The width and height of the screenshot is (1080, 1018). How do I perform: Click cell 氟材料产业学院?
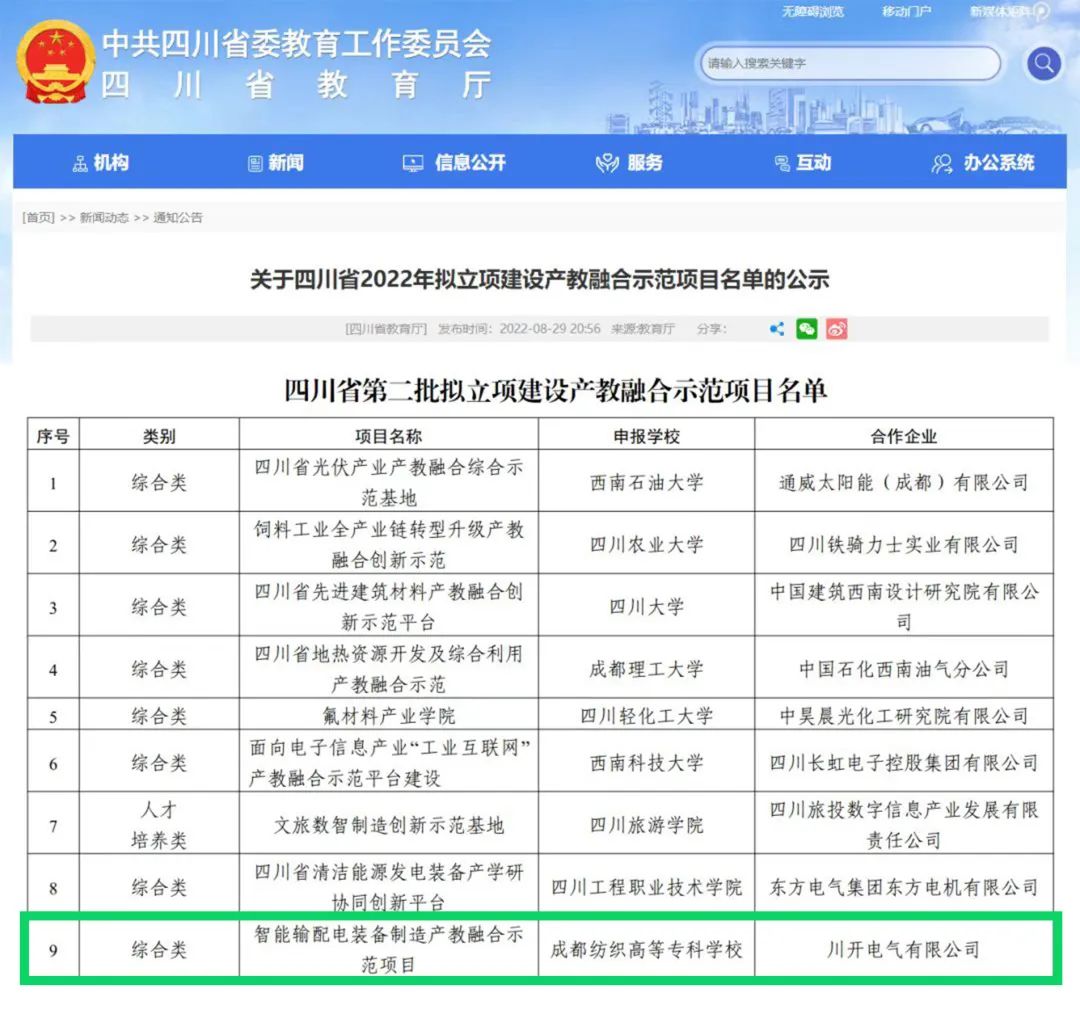388,716
